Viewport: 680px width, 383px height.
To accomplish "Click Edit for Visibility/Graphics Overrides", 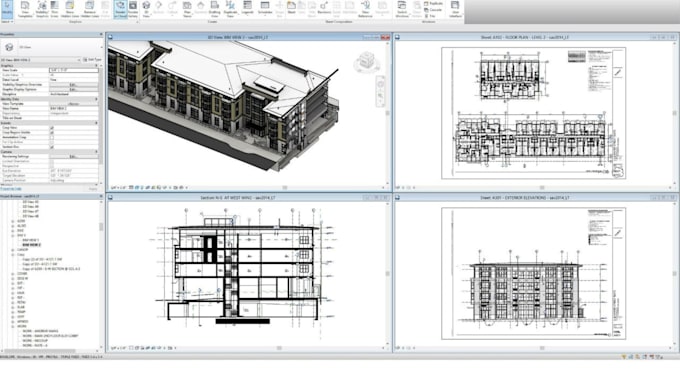I will pyautogui.click(x=73, y=85).
